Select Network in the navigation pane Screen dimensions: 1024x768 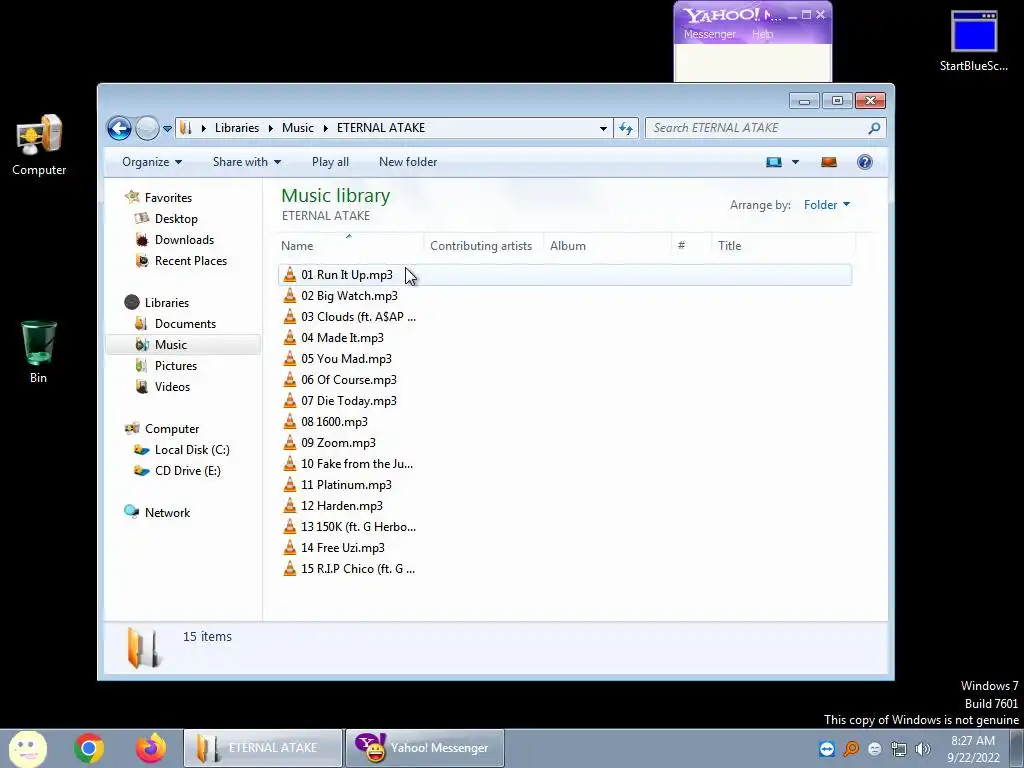point(167,513)
